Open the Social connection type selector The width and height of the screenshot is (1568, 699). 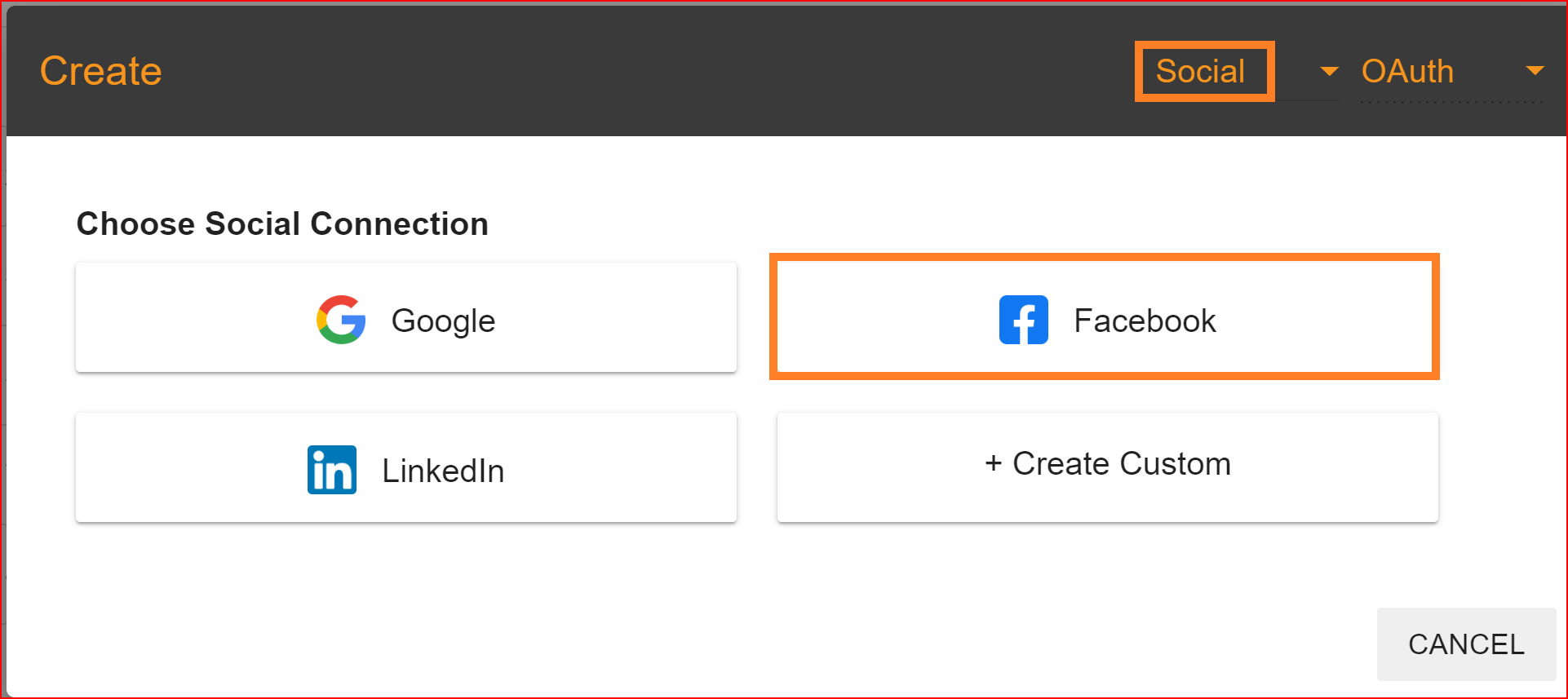click(x=1238, y=71)
